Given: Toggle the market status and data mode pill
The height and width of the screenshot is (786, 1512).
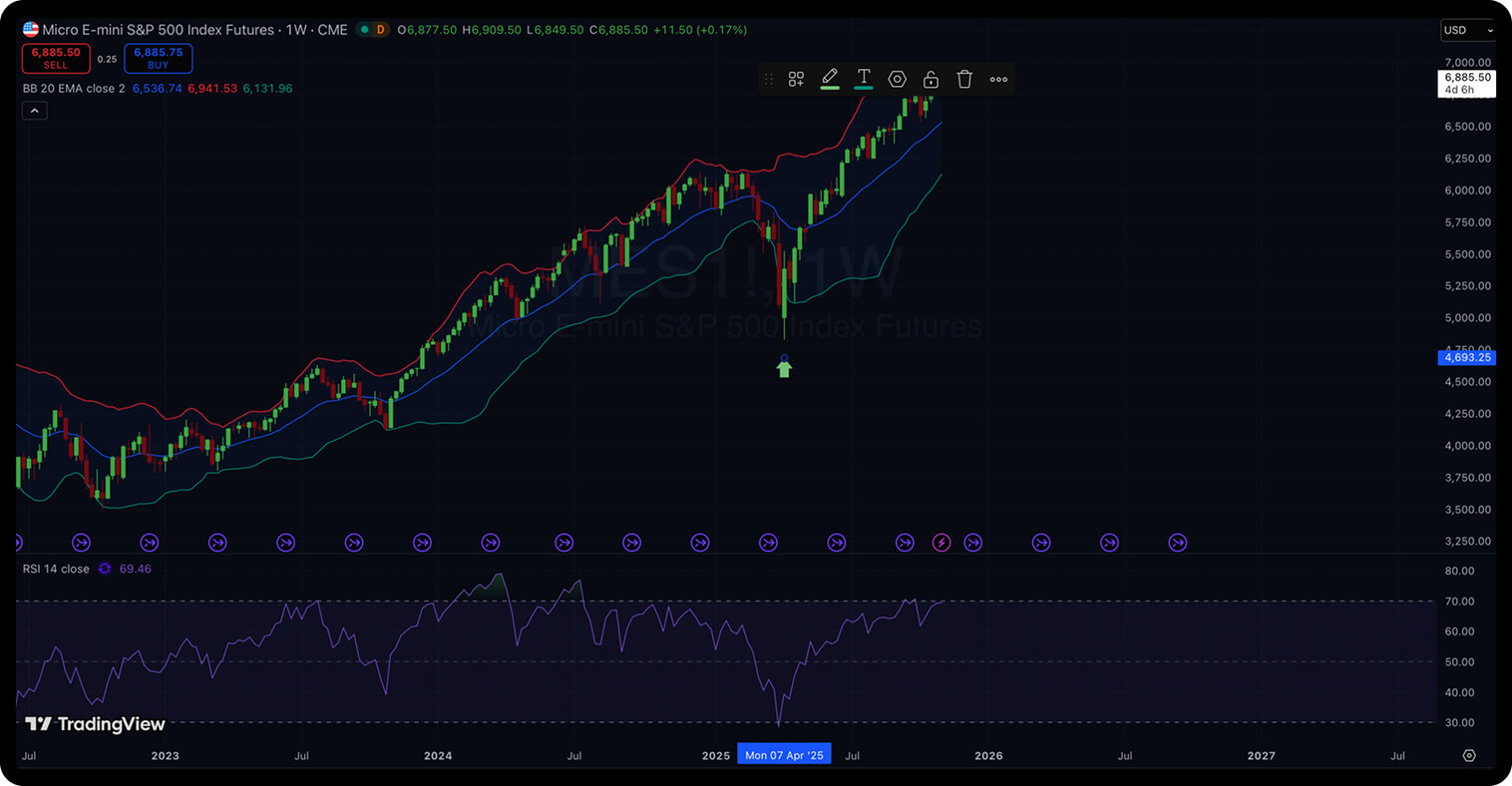Looking at the screenshot, I should [x=373, y=30].
